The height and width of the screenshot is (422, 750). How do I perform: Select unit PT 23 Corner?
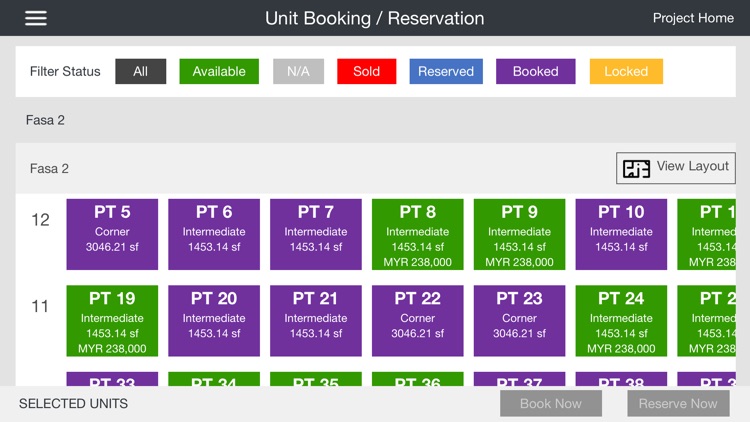pos(519,321)
